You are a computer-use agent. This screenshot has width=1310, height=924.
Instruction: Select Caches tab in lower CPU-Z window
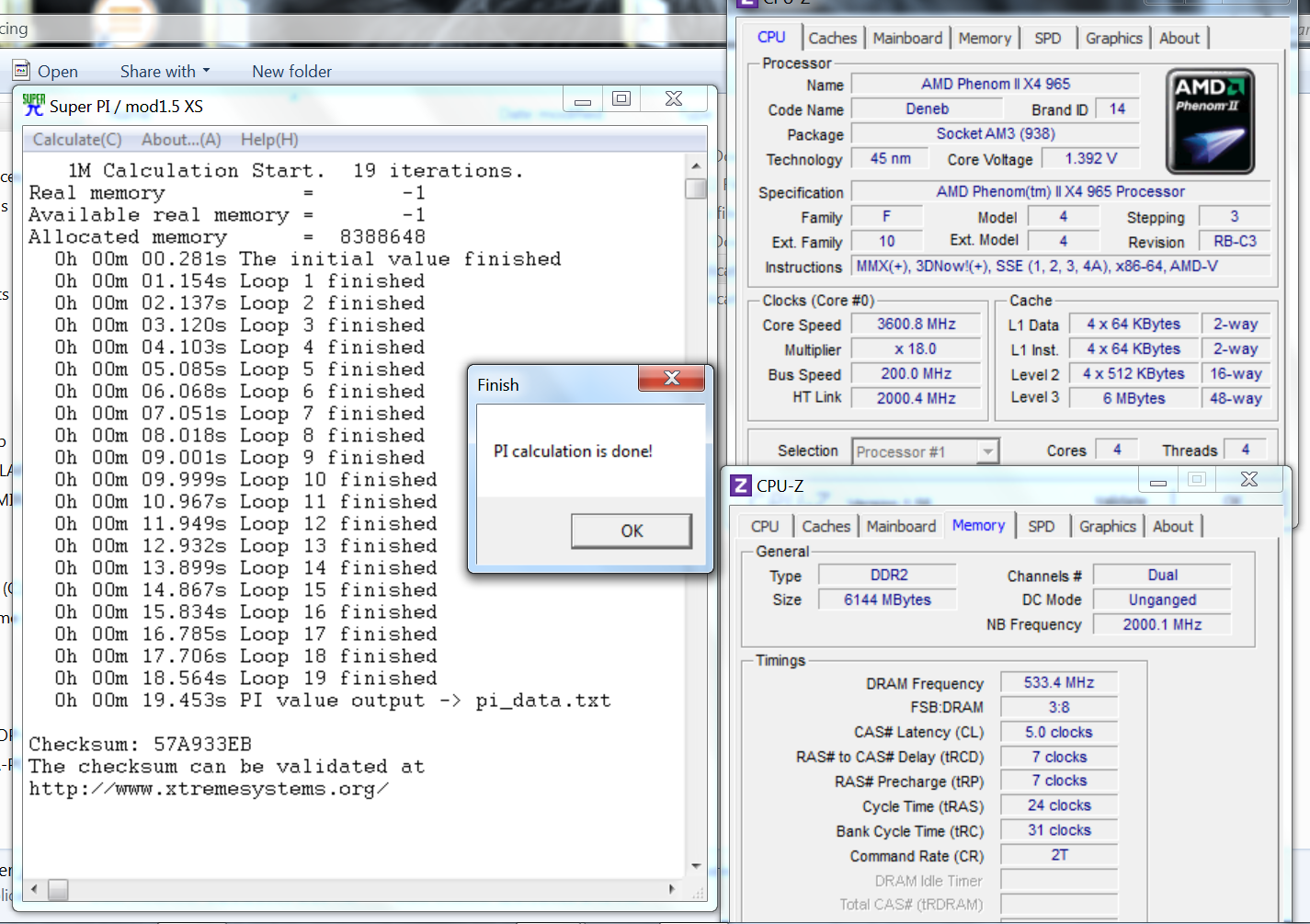coord(826,526)
